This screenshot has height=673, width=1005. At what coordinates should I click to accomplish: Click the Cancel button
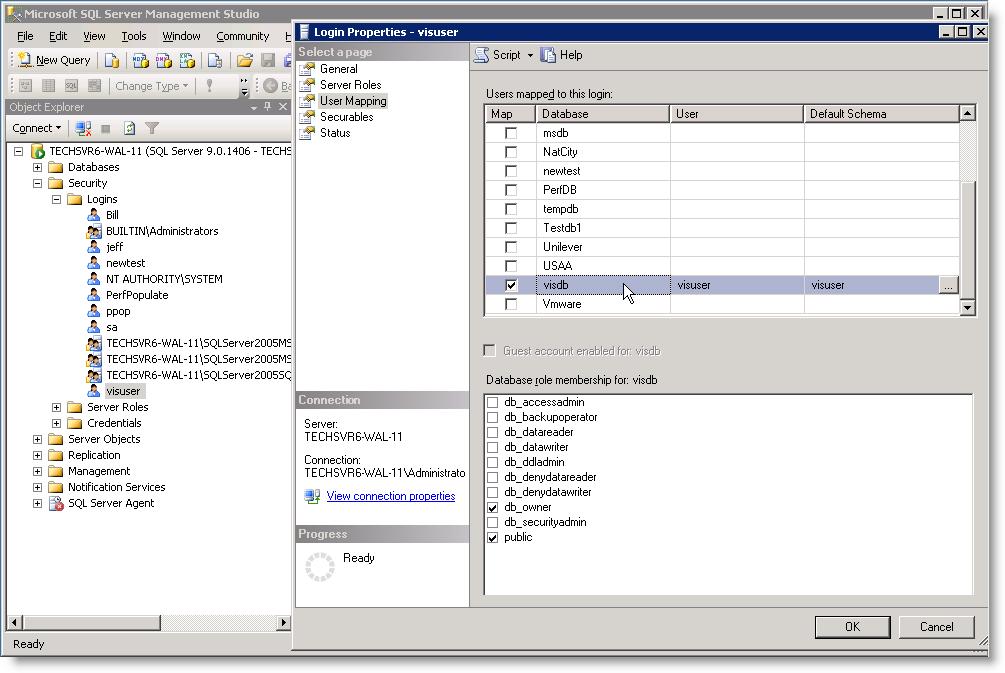coord(936,627)
